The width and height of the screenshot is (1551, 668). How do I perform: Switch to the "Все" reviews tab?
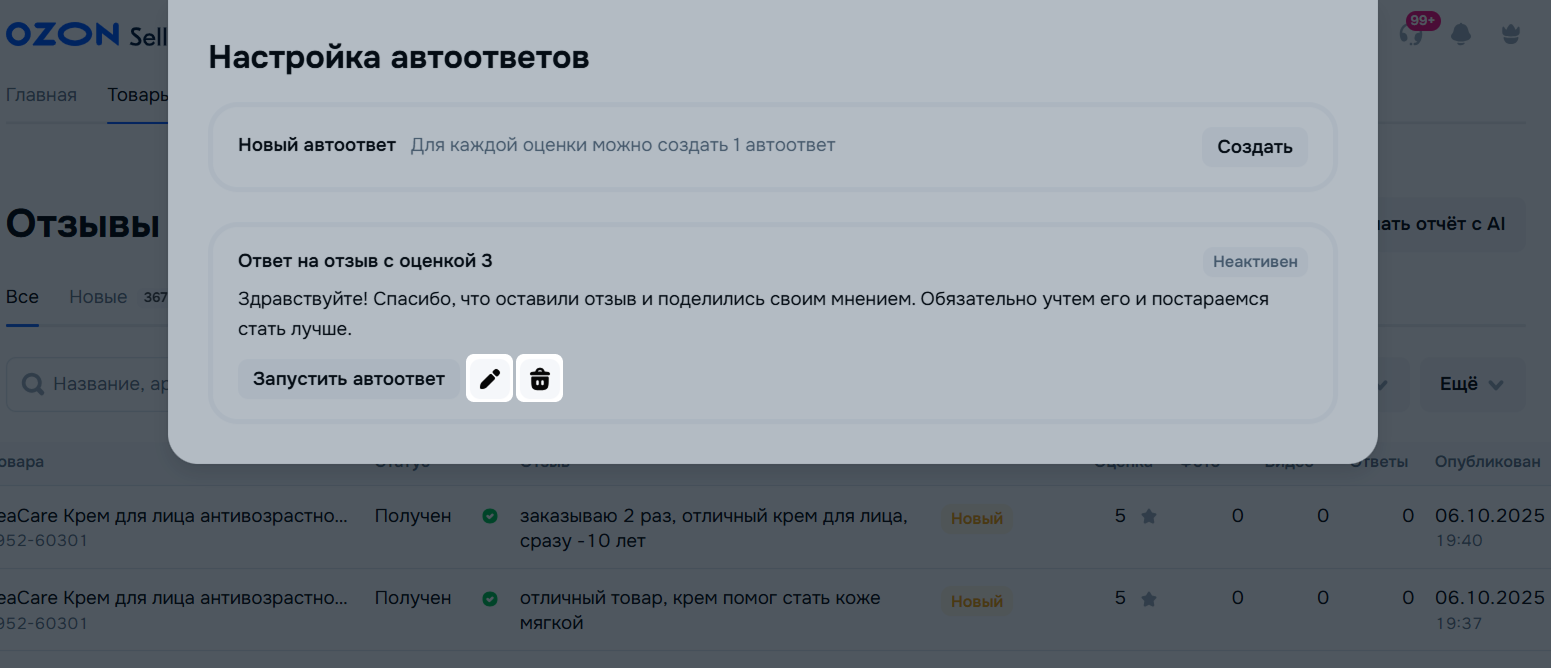click(22, 297)
